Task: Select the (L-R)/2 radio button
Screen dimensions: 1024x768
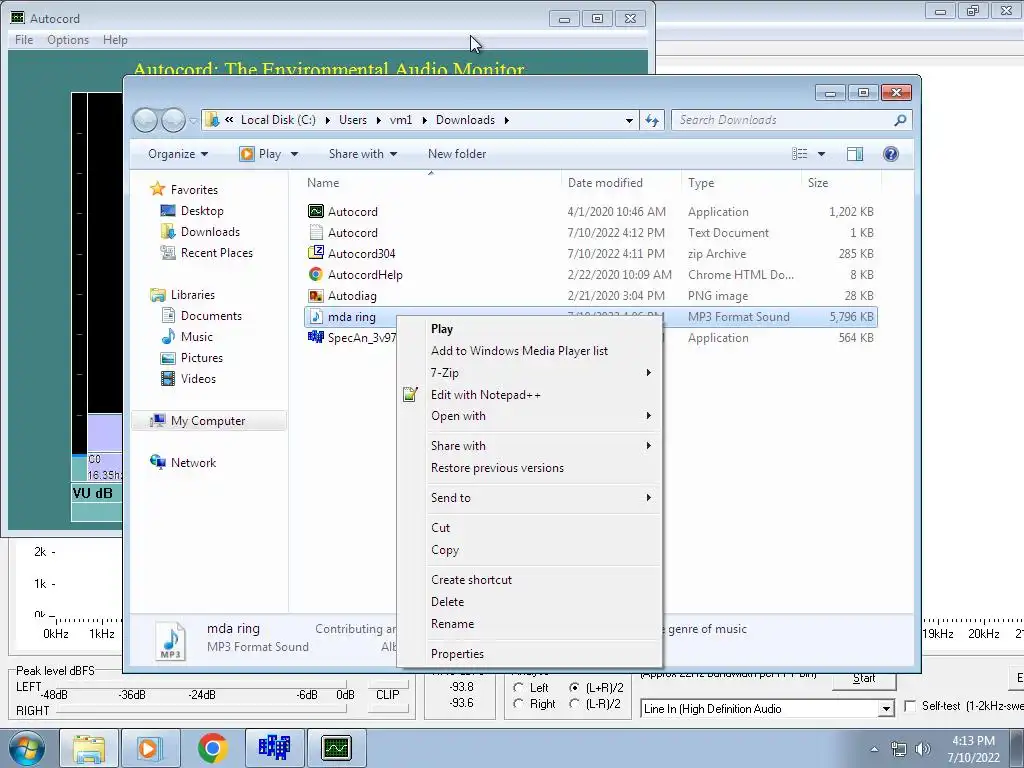Action: tap(575, 703)
